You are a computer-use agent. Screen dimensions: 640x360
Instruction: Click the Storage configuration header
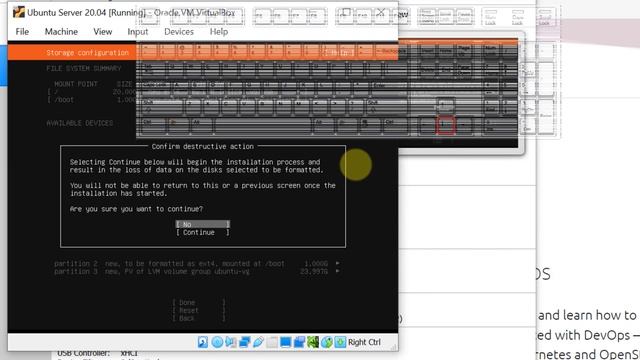coord(87,53)
